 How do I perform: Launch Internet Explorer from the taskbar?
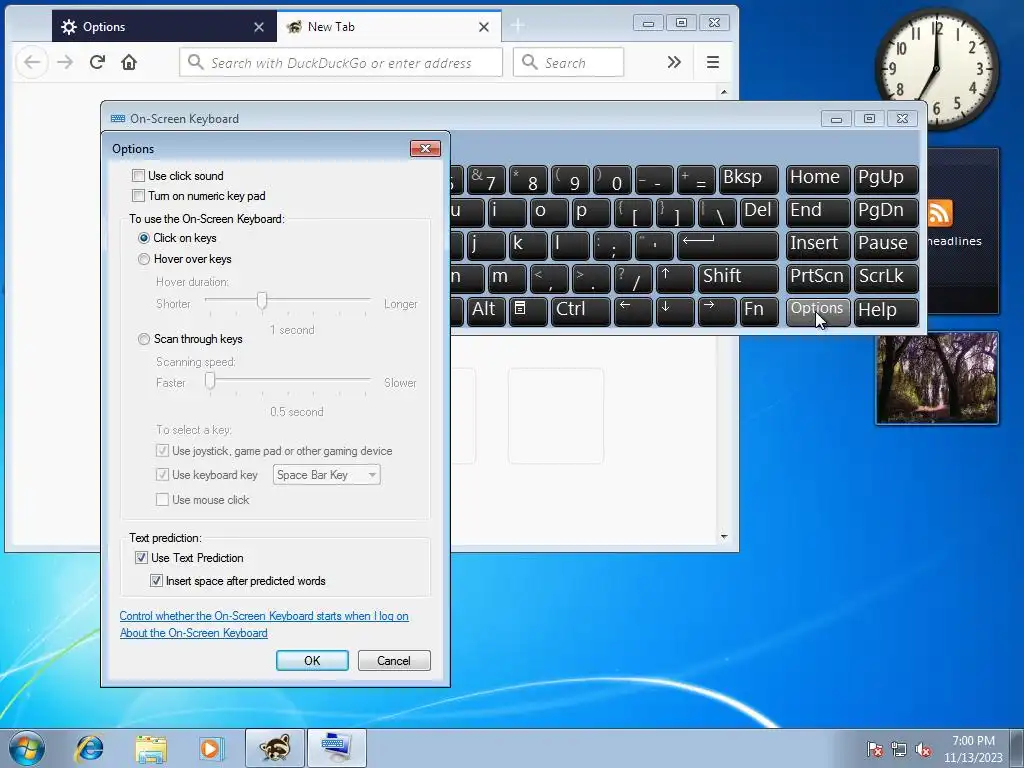point(89,748)
